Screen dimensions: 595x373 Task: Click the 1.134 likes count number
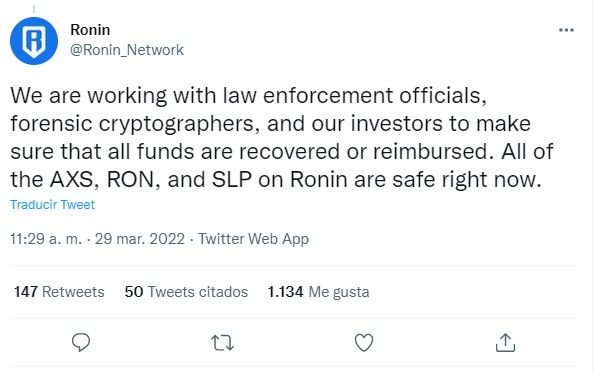pyautogui.click(x=285, y=292)
